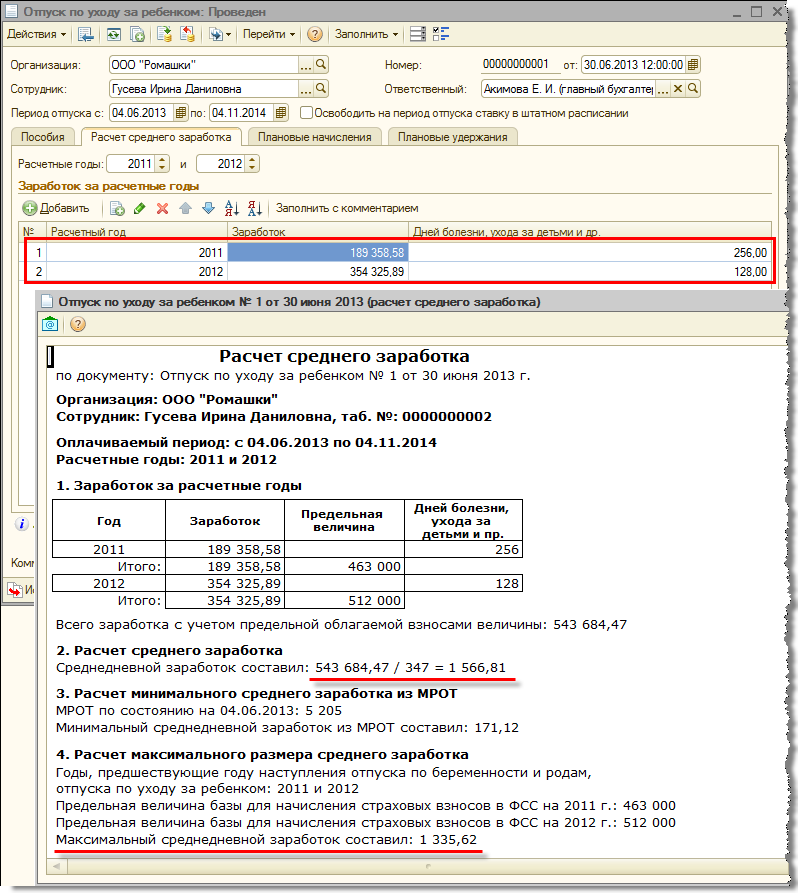Select the cell 128,00 in the grid

(x=590, y=272)
